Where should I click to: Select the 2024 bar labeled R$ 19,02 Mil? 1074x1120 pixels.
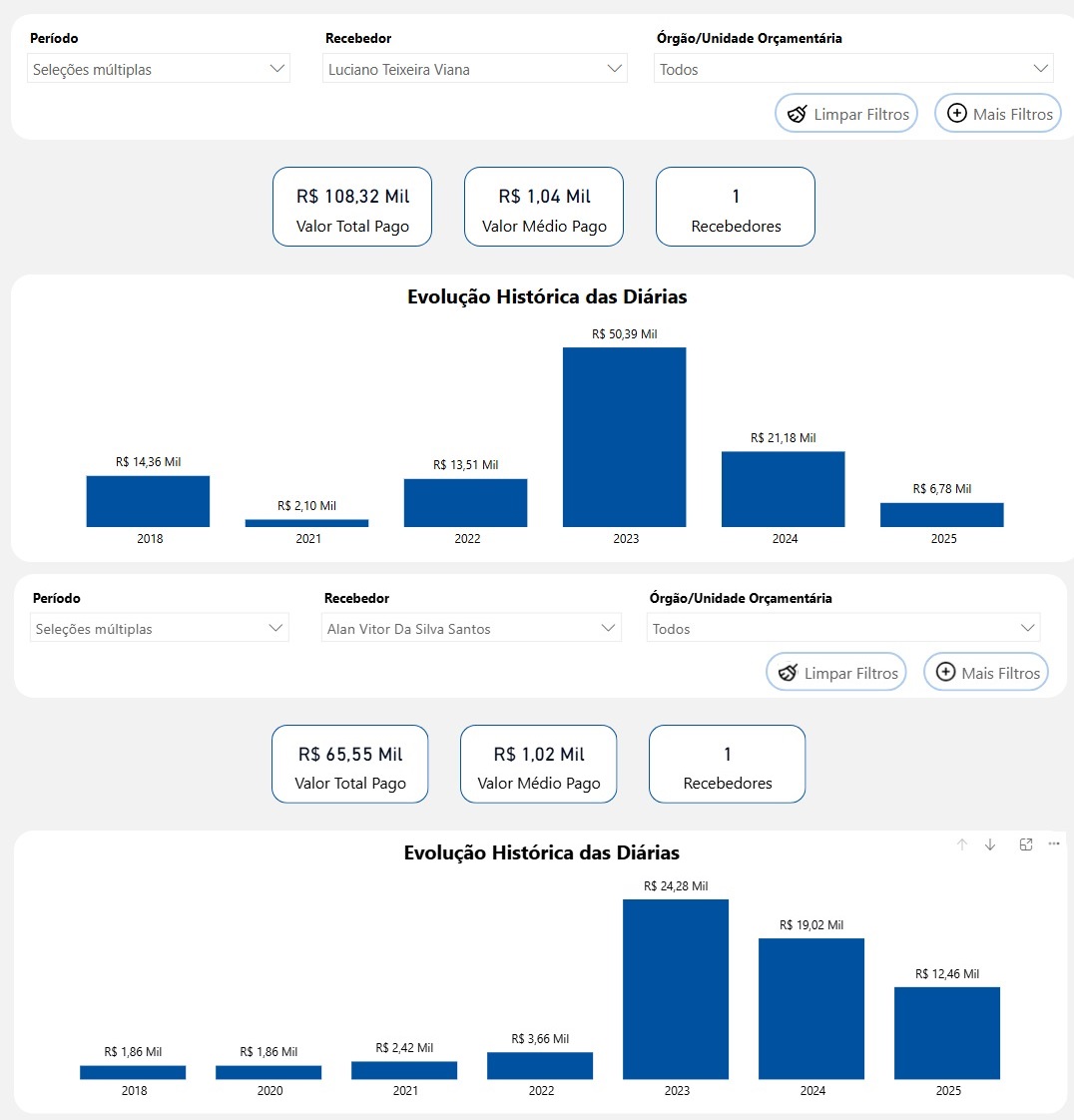[x=811, y=1008]
